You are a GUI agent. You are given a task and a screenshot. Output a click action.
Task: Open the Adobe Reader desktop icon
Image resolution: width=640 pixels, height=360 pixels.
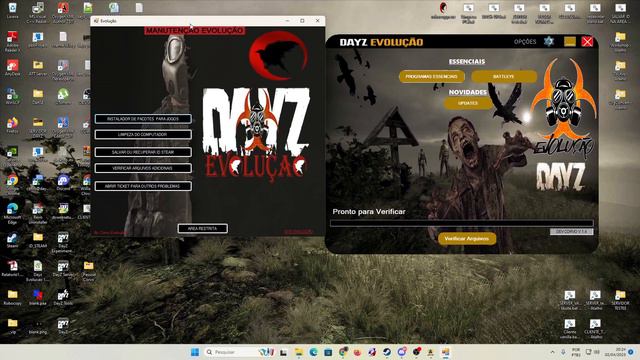coord(12,41)
